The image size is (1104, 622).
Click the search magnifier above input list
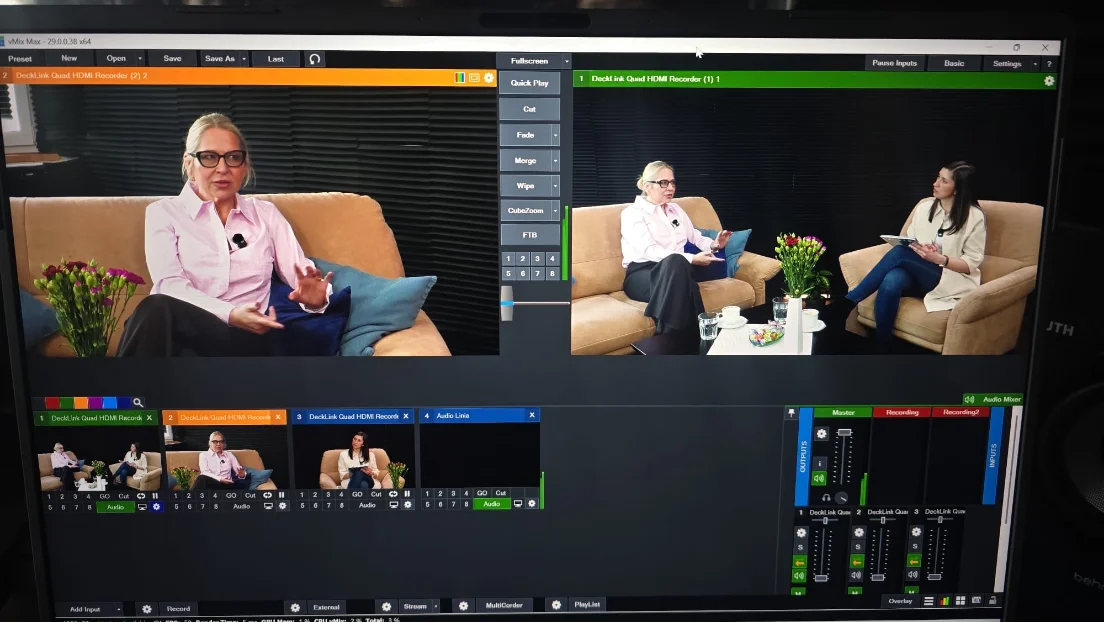click(x=138, y=402)
